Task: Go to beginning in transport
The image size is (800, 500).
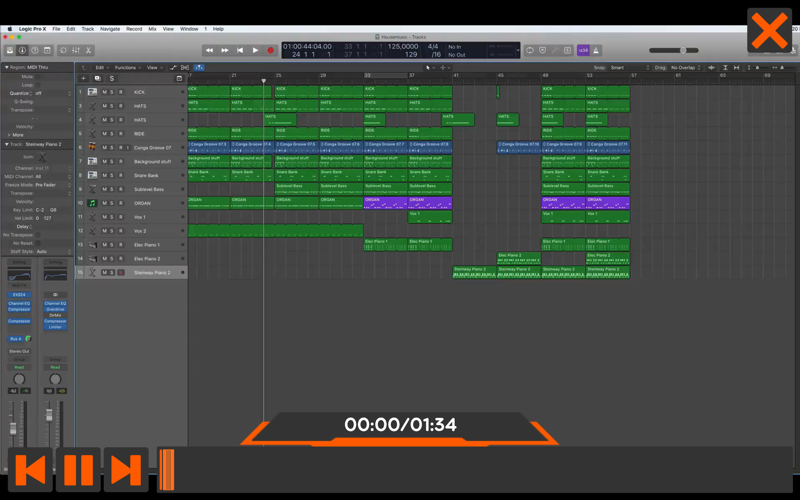Action: coord(240,50)
